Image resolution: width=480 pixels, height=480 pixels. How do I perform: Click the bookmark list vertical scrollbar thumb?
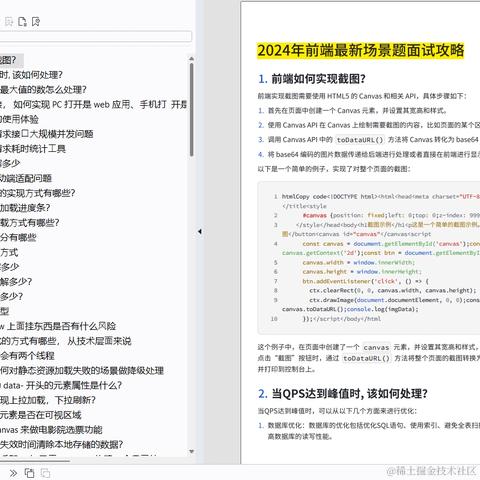(192, 109)
